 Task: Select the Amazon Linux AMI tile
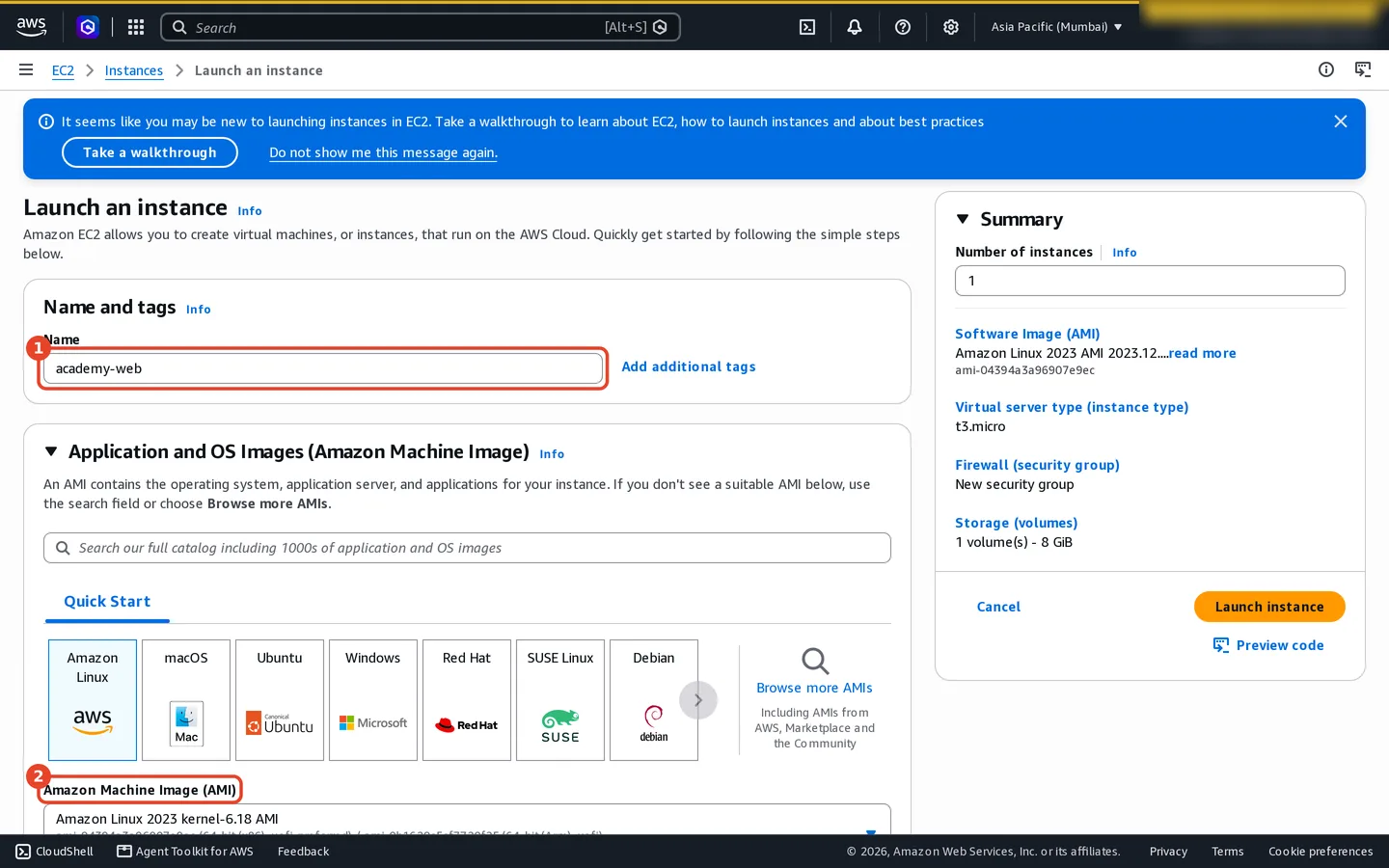tap(93, 700)
